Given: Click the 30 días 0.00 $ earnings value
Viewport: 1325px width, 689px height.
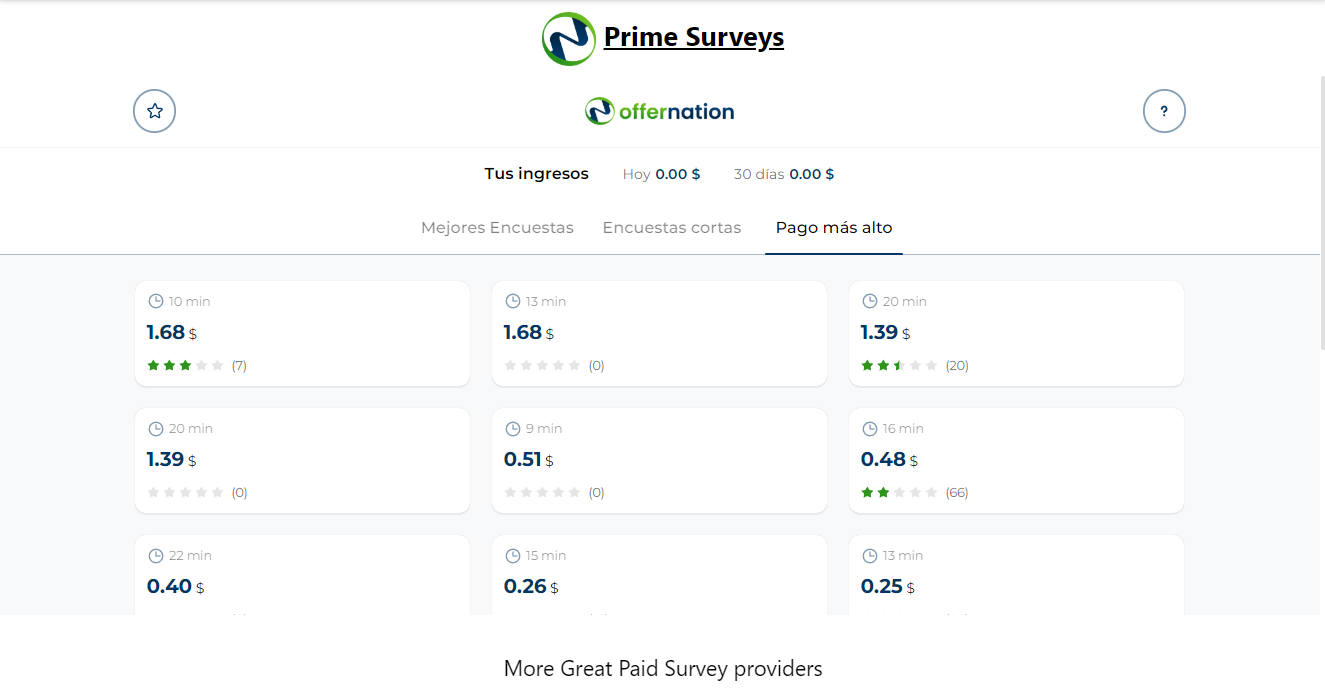Looking at the screenshot, I should (784, 174).
